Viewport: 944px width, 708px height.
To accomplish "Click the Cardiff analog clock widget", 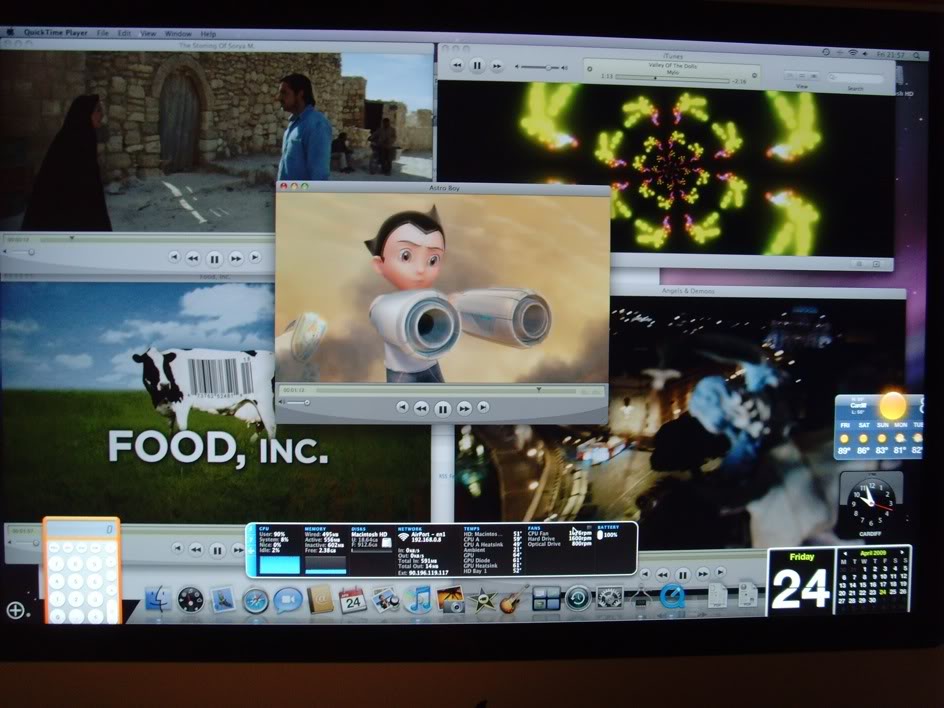I will point(871,503).
